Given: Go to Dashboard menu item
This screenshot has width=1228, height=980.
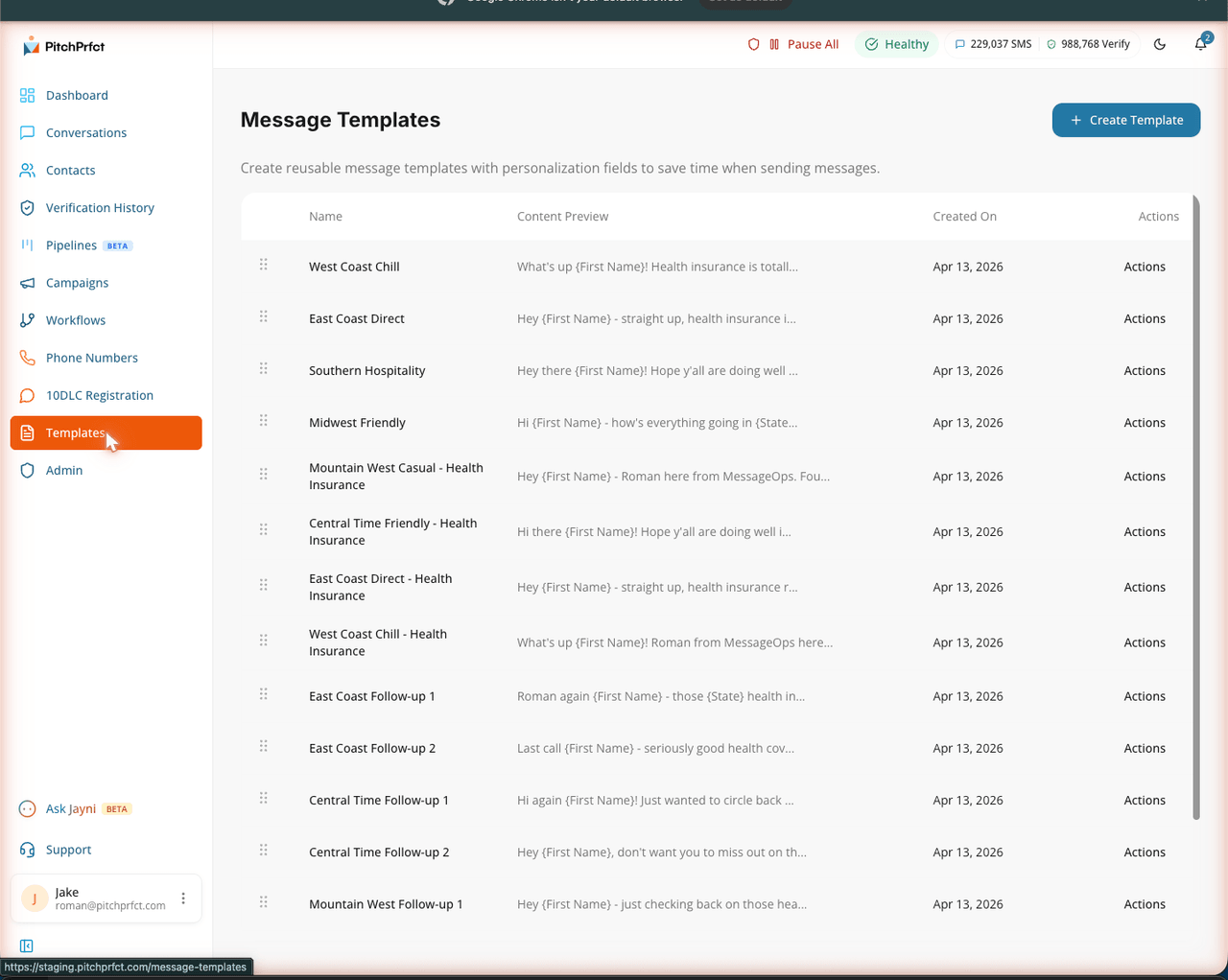Looking at the screenshot, I should point(106,95).
